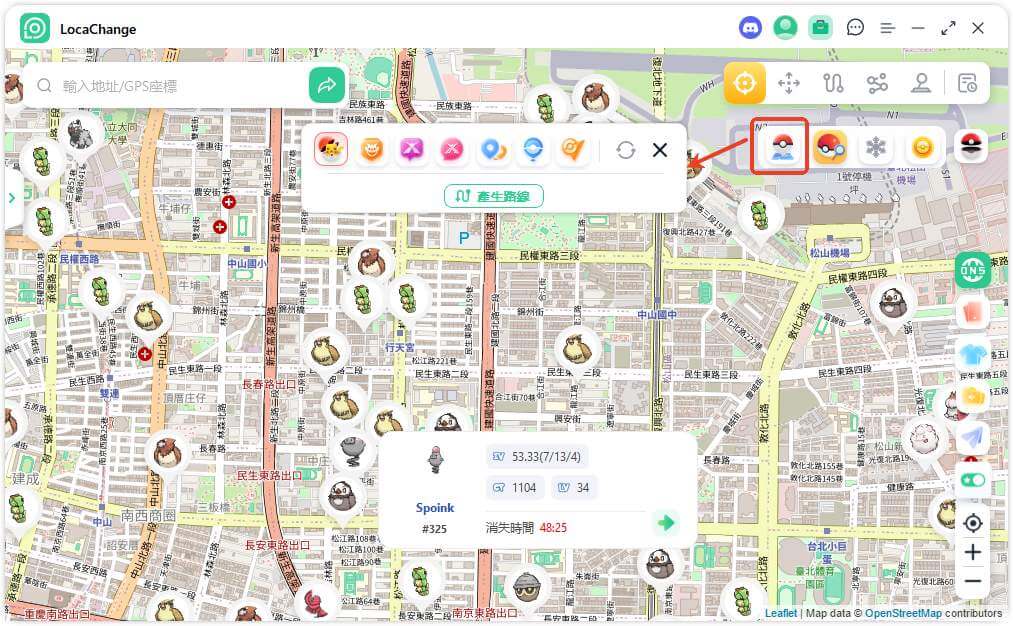
Task: Select the Two-spot route mode icon
Action: [833, 83]
